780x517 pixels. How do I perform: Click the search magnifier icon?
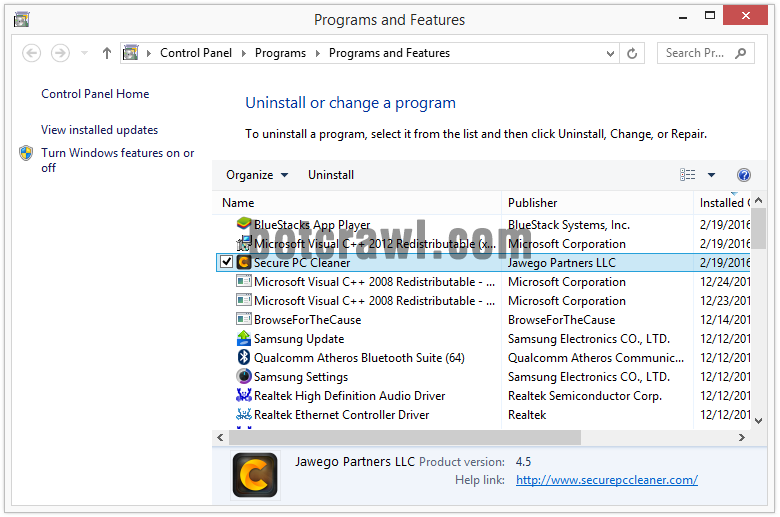click(x=740, y=53)
